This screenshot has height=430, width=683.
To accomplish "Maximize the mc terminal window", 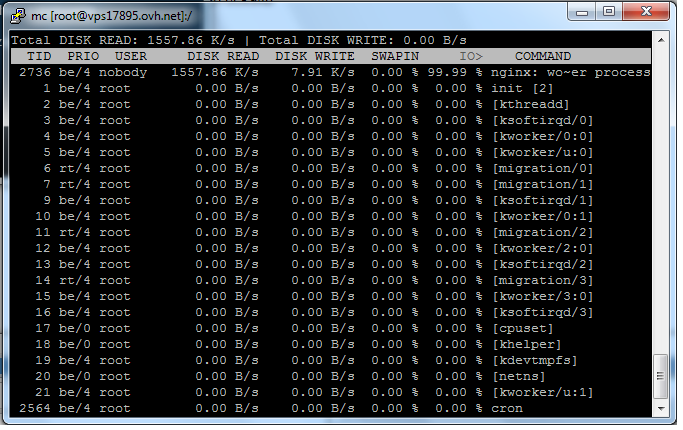I will pos(609,12).
